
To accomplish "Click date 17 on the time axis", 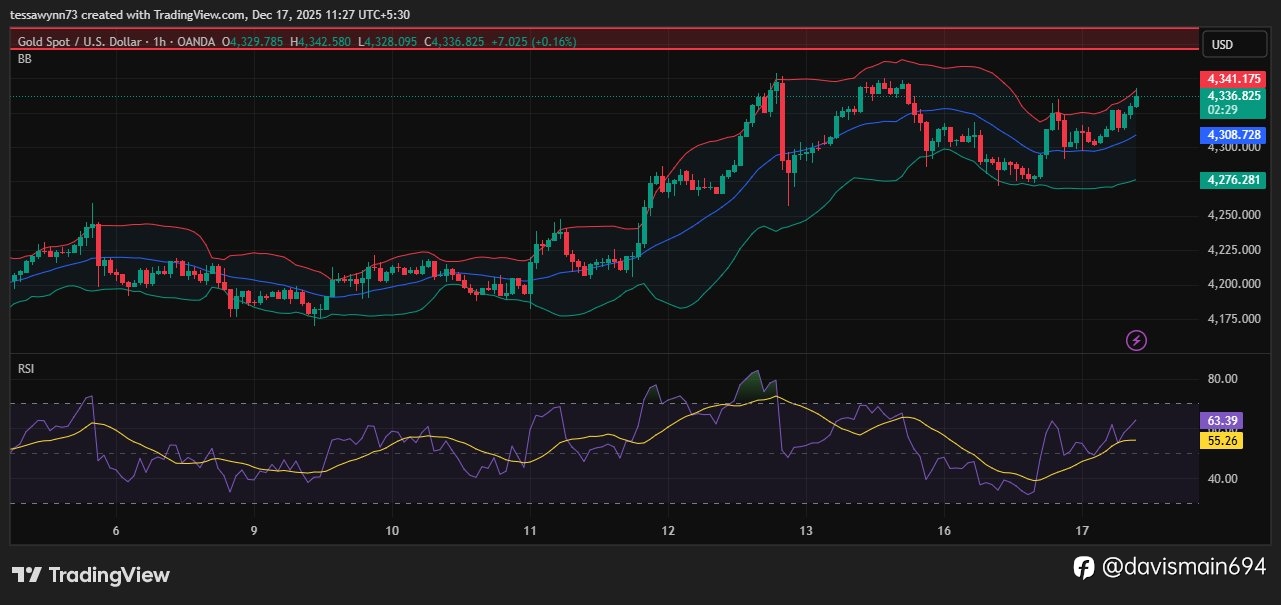I will click(1082, 530).
